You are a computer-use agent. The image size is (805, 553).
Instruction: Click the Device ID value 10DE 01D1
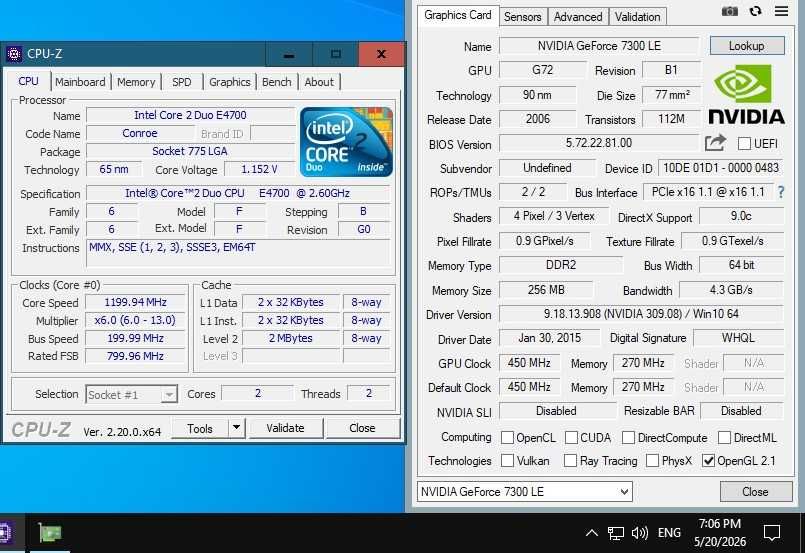coord(721,168)
